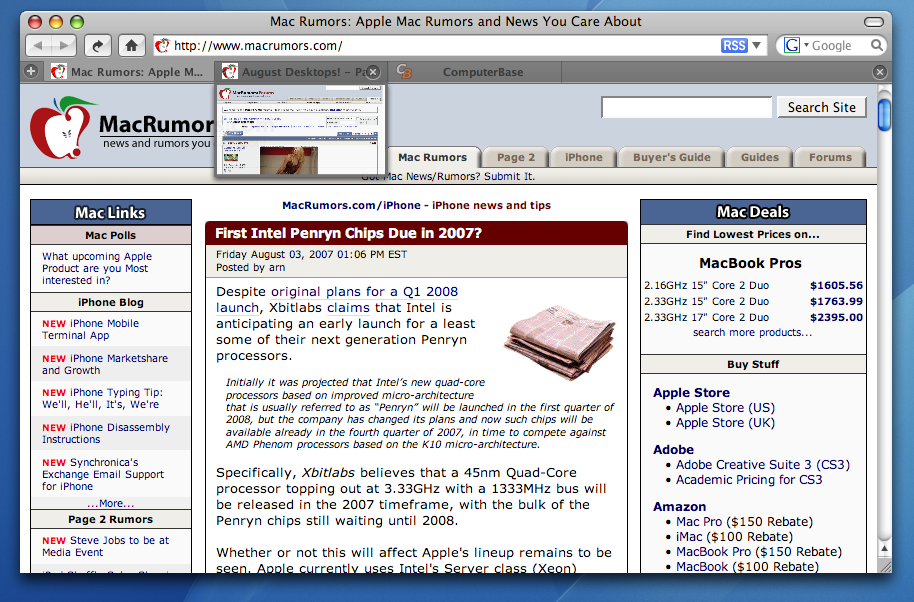Follow the original plans for a Q1 2008 link
914x602 pixels.
click(x=364, y=291)
